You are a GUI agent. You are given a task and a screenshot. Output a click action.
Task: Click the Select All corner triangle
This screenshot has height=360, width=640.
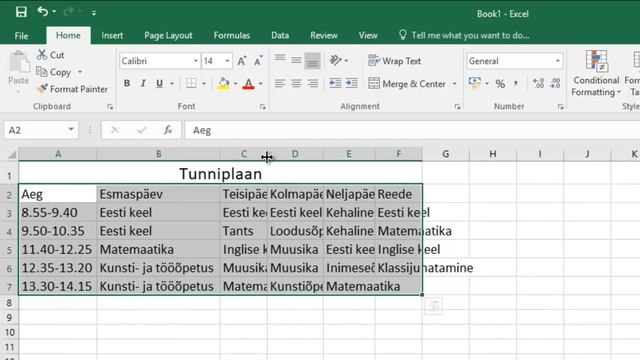(12, 154)
